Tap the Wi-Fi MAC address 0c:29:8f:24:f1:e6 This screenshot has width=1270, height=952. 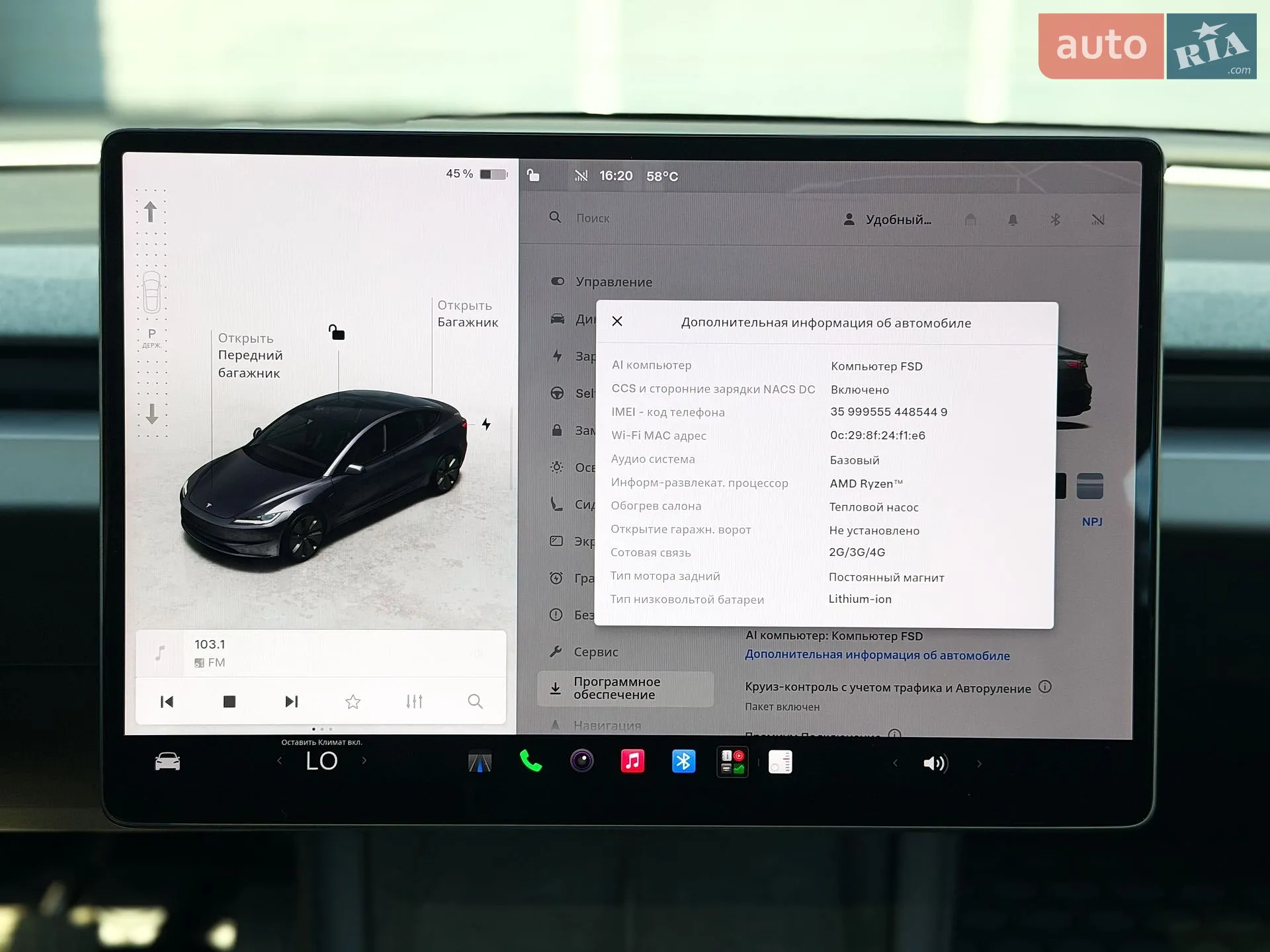(878, 435)
